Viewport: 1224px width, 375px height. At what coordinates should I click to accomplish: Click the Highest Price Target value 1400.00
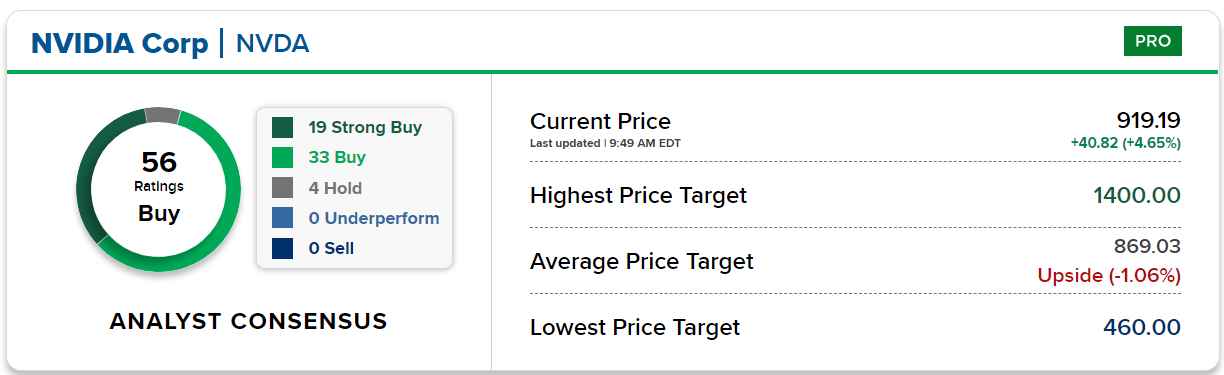point(1139,195)
